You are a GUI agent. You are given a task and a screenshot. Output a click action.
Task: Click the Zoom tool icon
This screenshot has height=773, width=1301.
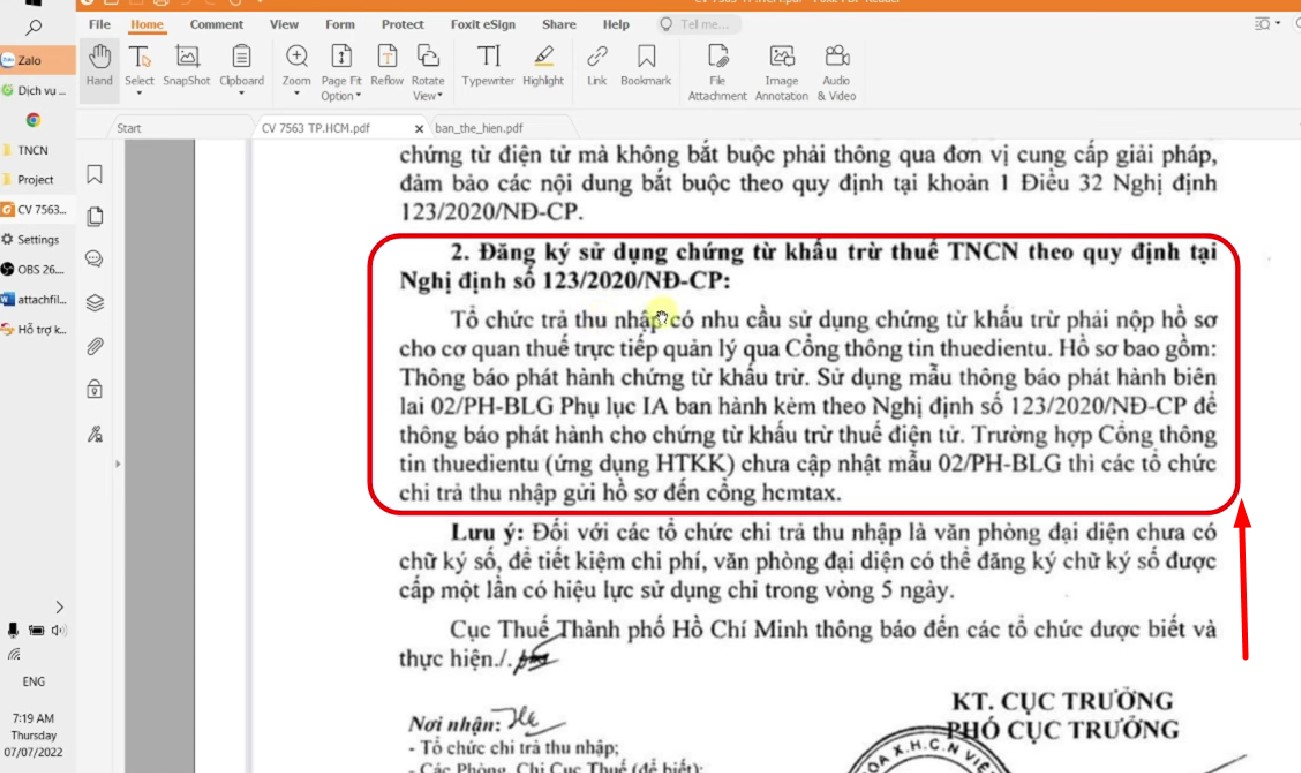pyautogui.click(x=297, y=57)
